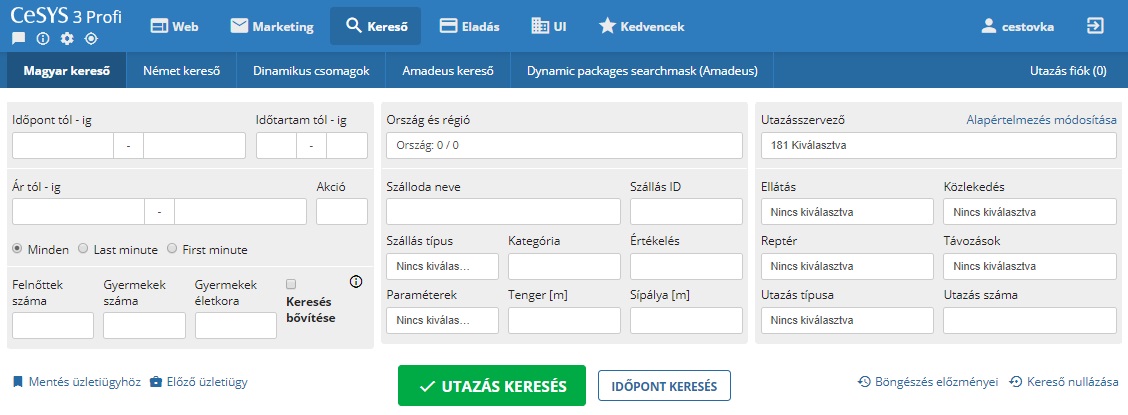Click the chat bubble icon under CeSYS logo

coord(18,38)
